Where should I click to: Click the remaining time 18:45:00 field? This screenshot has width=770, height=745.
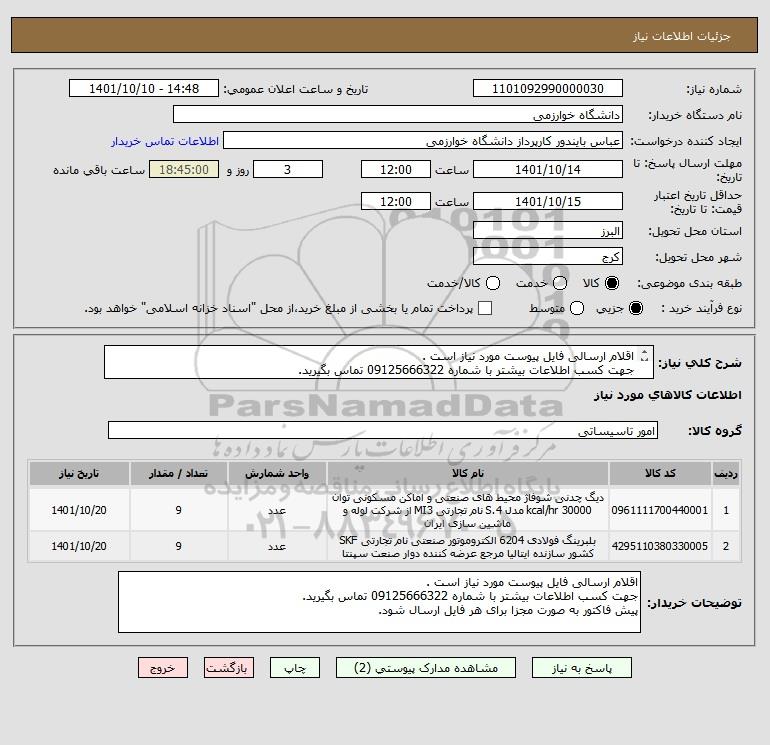tap(184, 169)
